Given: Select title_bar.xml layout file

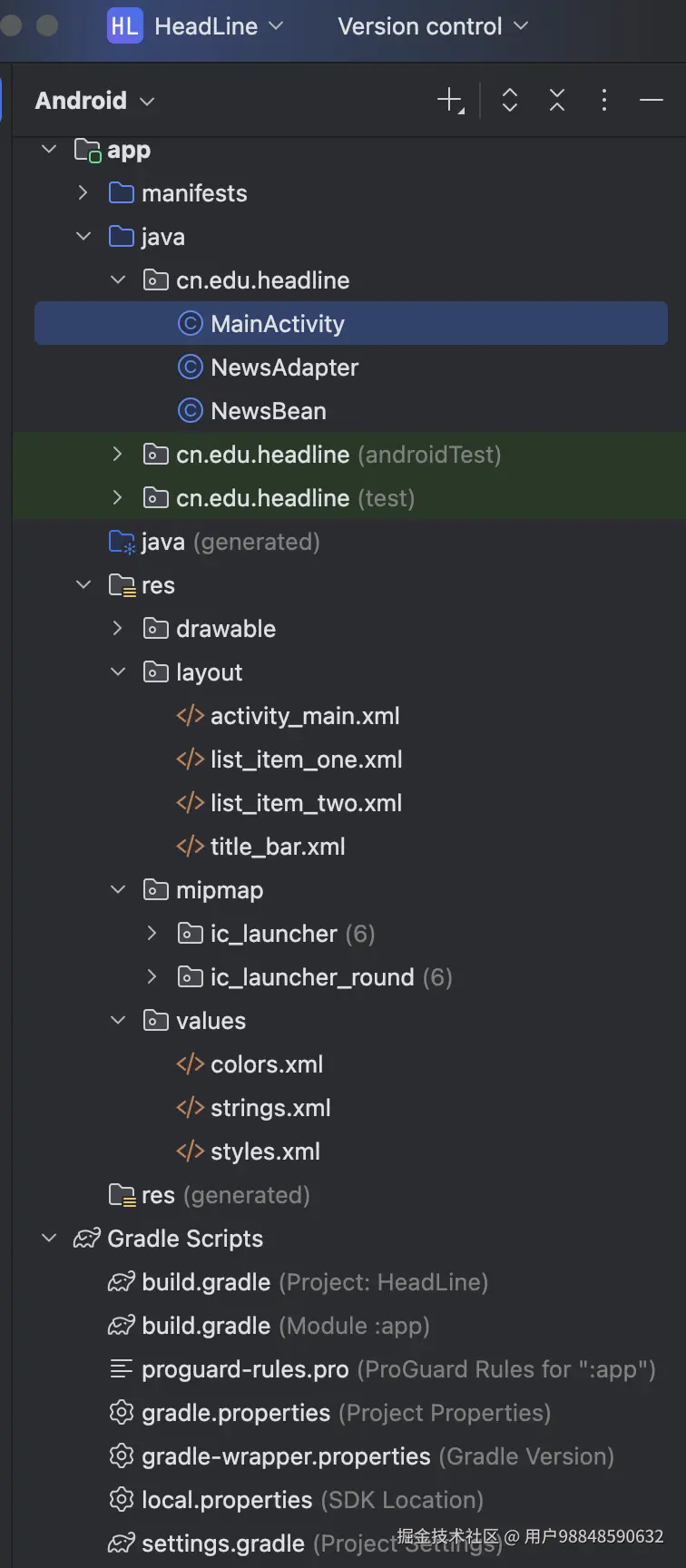Looking at the screenshot, I should click(x=277, y=847).
